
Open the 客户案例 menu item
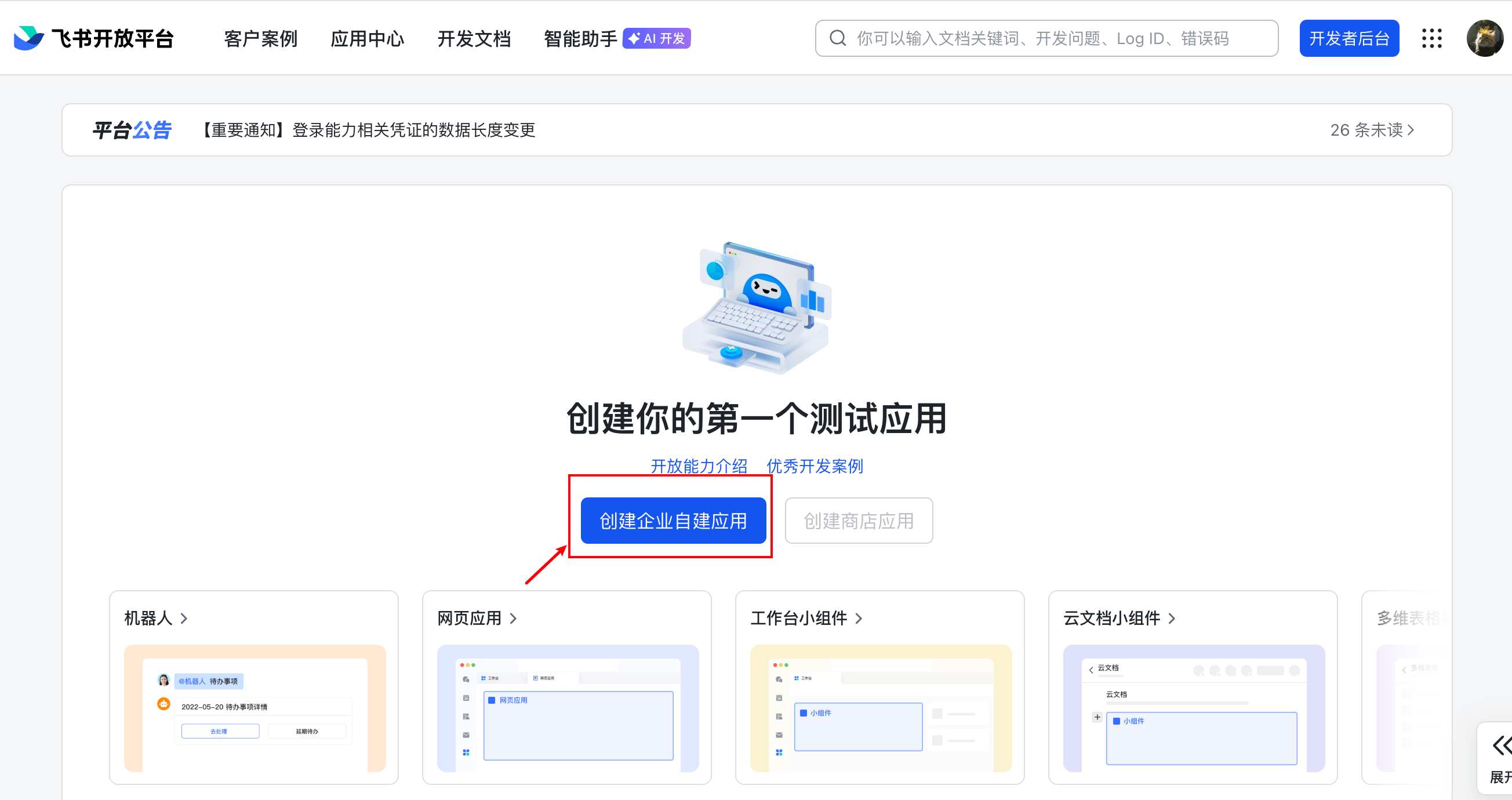261,38
